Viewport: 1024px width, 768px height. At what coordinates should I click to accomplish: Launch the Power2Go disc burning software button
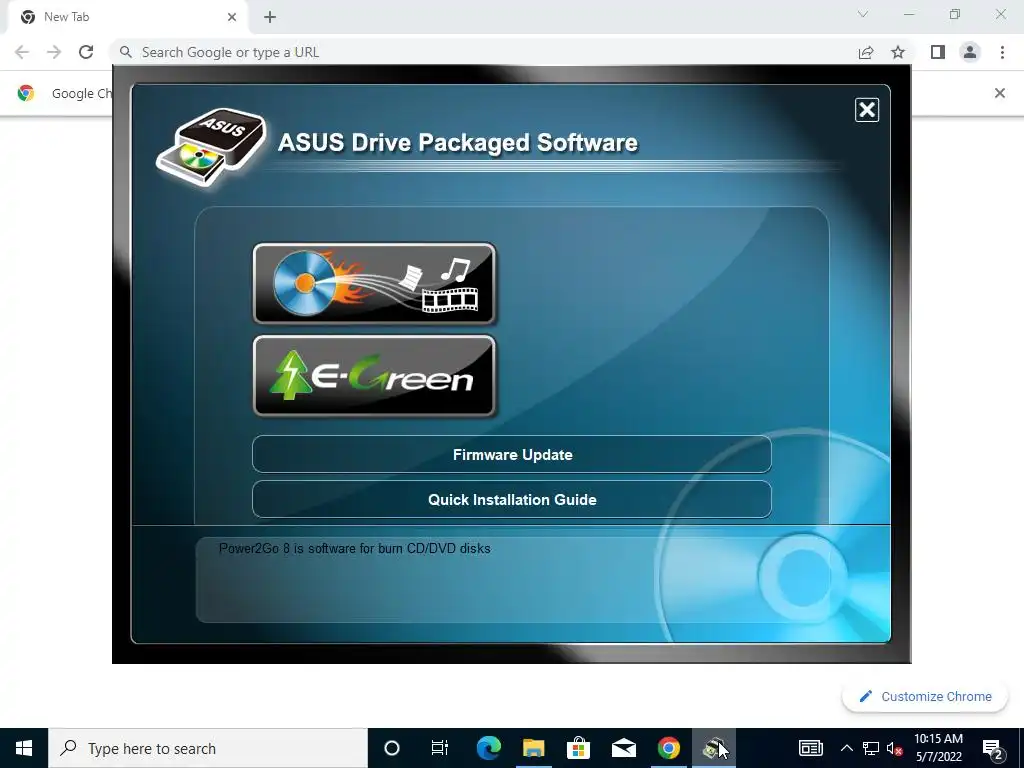(x=374, y=283)
